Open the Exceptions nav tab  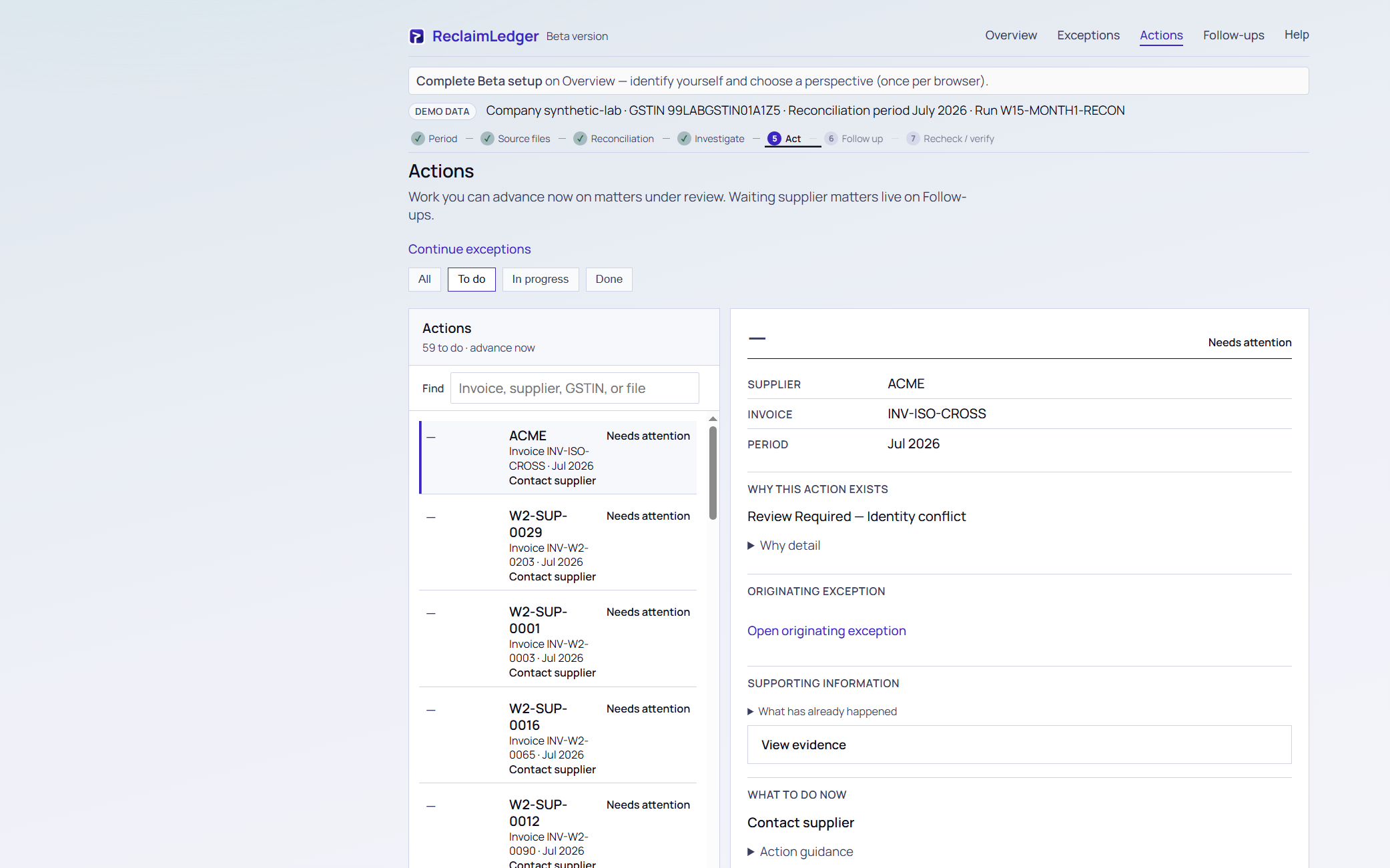pos(1088,35)
